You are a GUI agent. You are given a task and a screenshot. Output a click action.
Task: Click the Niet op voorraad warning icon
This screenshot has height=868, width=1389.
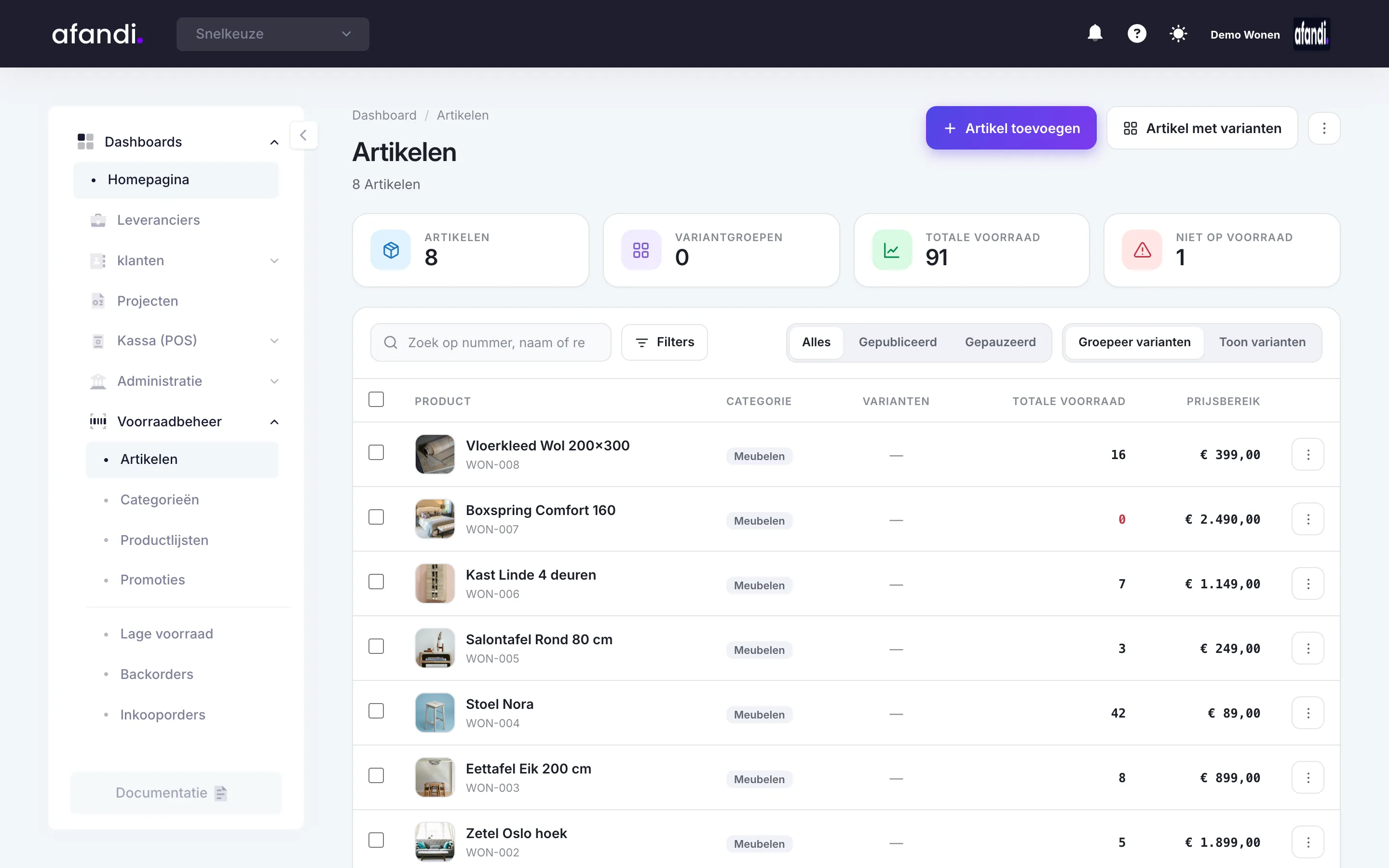(1142, 250)
